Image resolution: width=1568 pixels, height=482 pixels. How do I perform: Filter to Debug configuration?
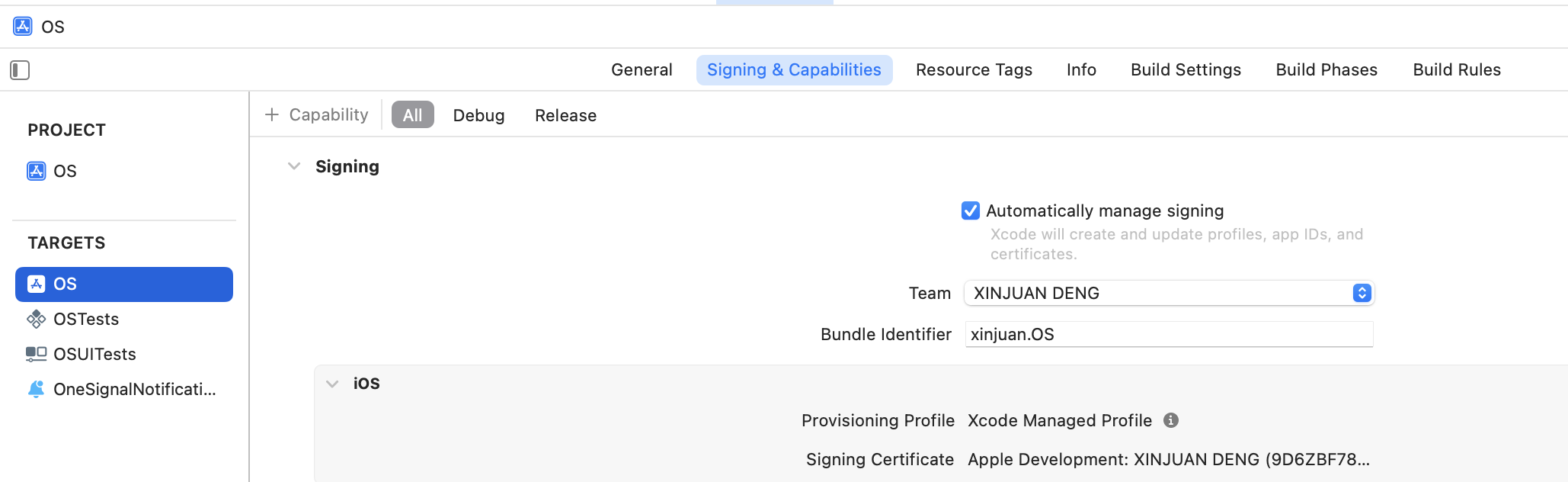(x=478, y=115)
